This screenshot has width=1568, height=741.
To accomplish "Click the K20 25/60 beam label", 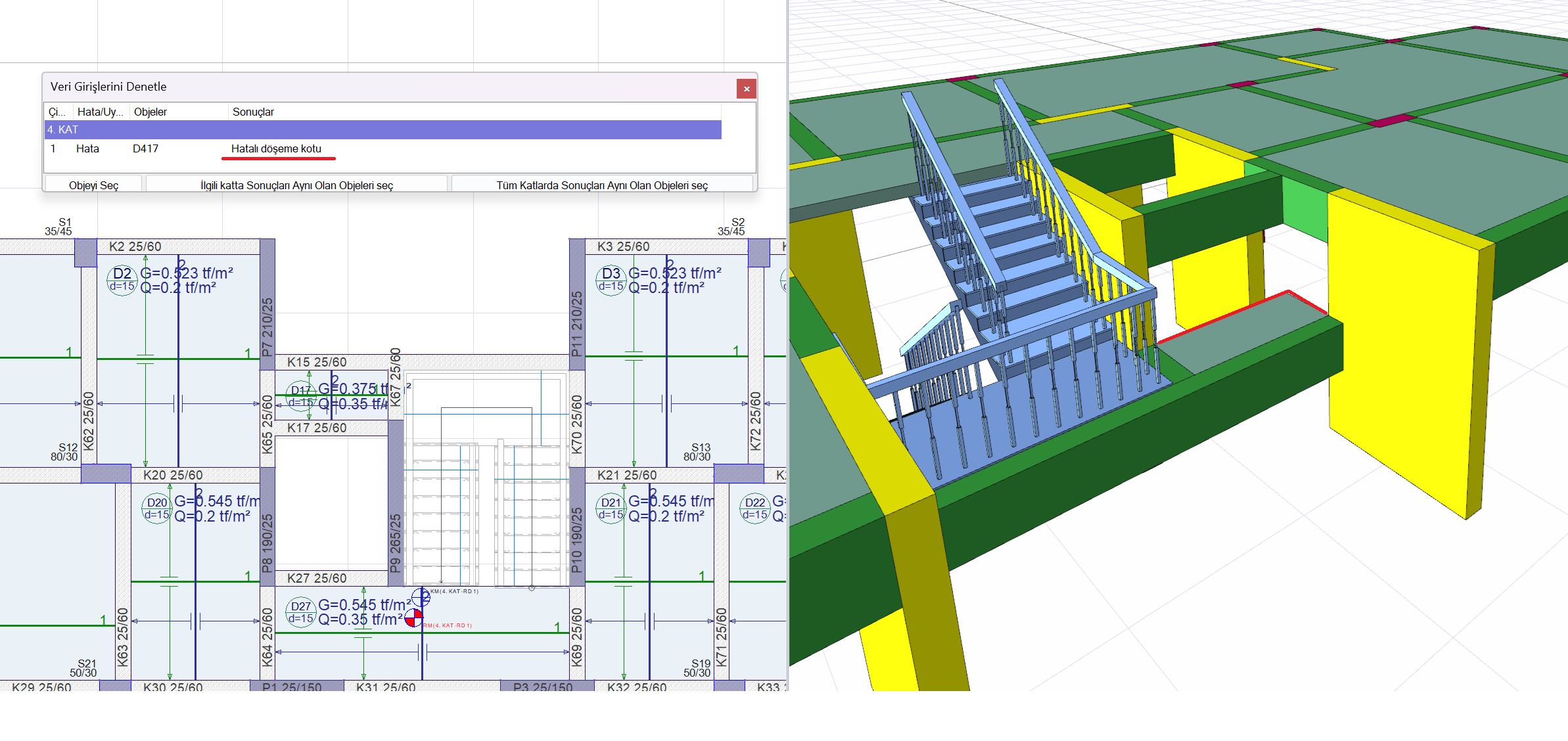I will (173, 475).
